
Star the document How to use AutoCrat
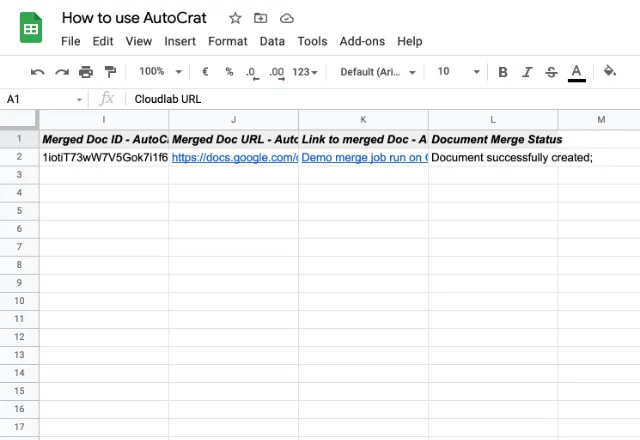click(235, 18)
